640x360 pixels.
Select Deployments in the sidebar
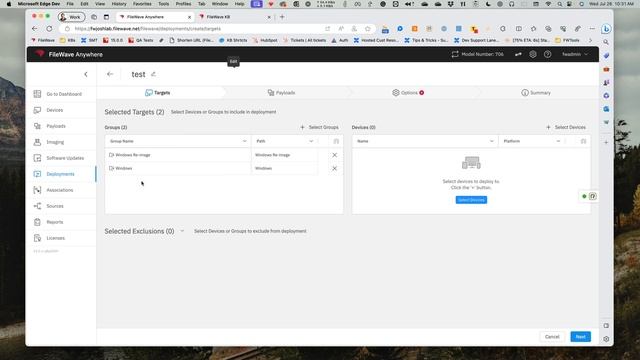tap(60, 174)
